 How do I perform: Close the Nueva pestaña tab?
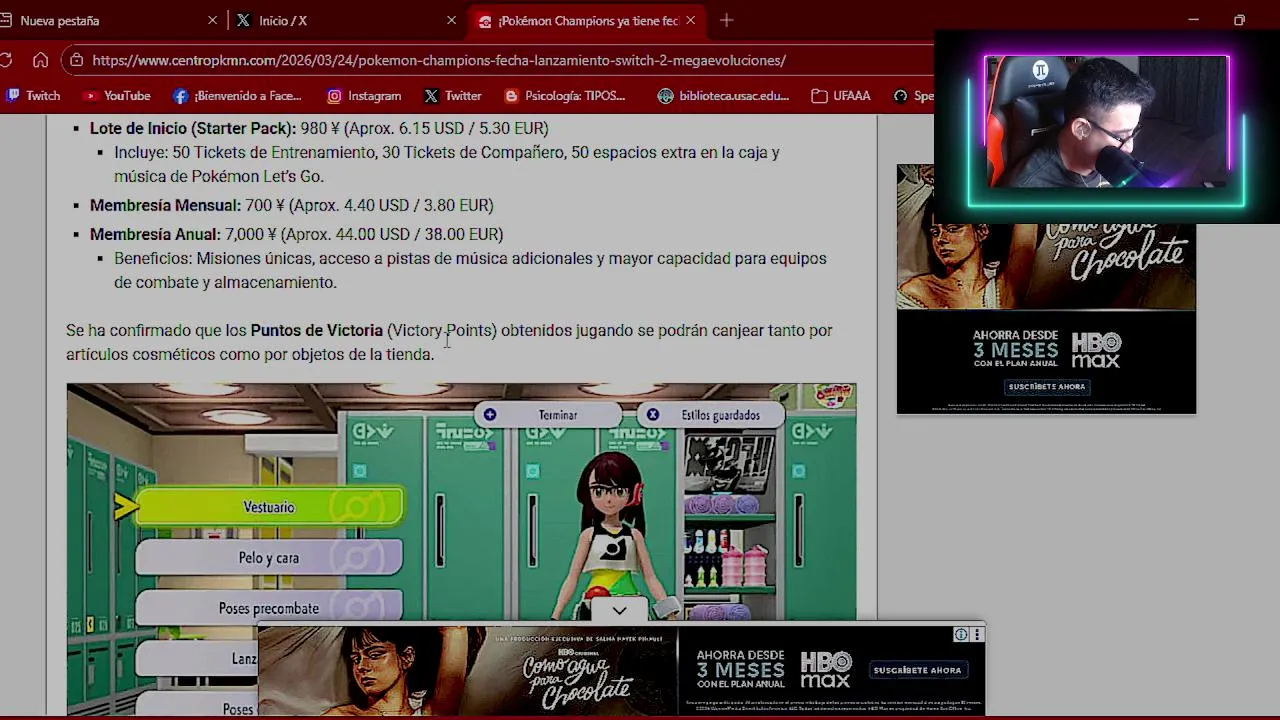tap(212, 20)
